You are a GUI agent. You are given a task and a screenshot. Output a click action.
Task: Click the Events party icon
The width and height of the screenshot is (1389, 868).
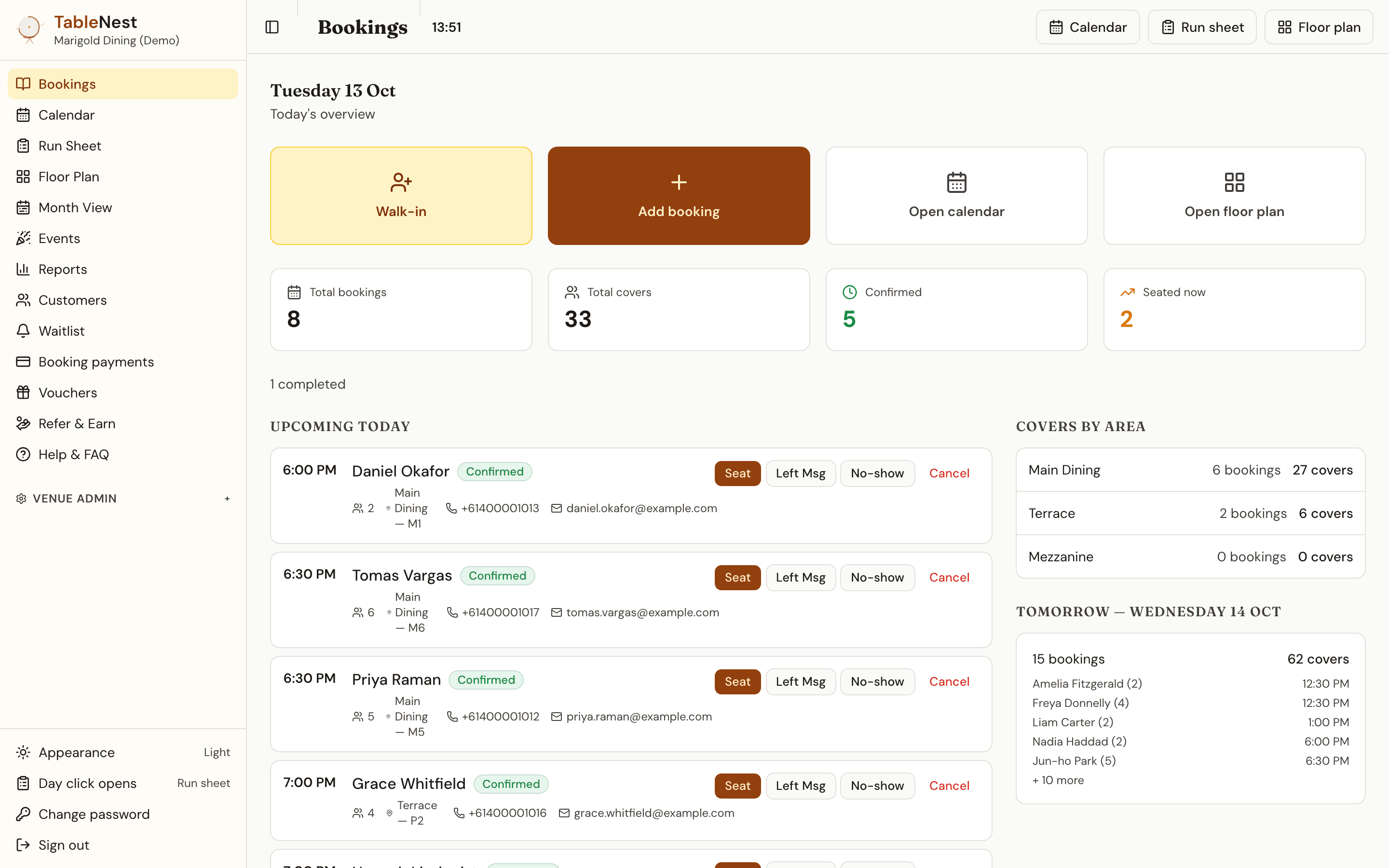pos(23,238)
